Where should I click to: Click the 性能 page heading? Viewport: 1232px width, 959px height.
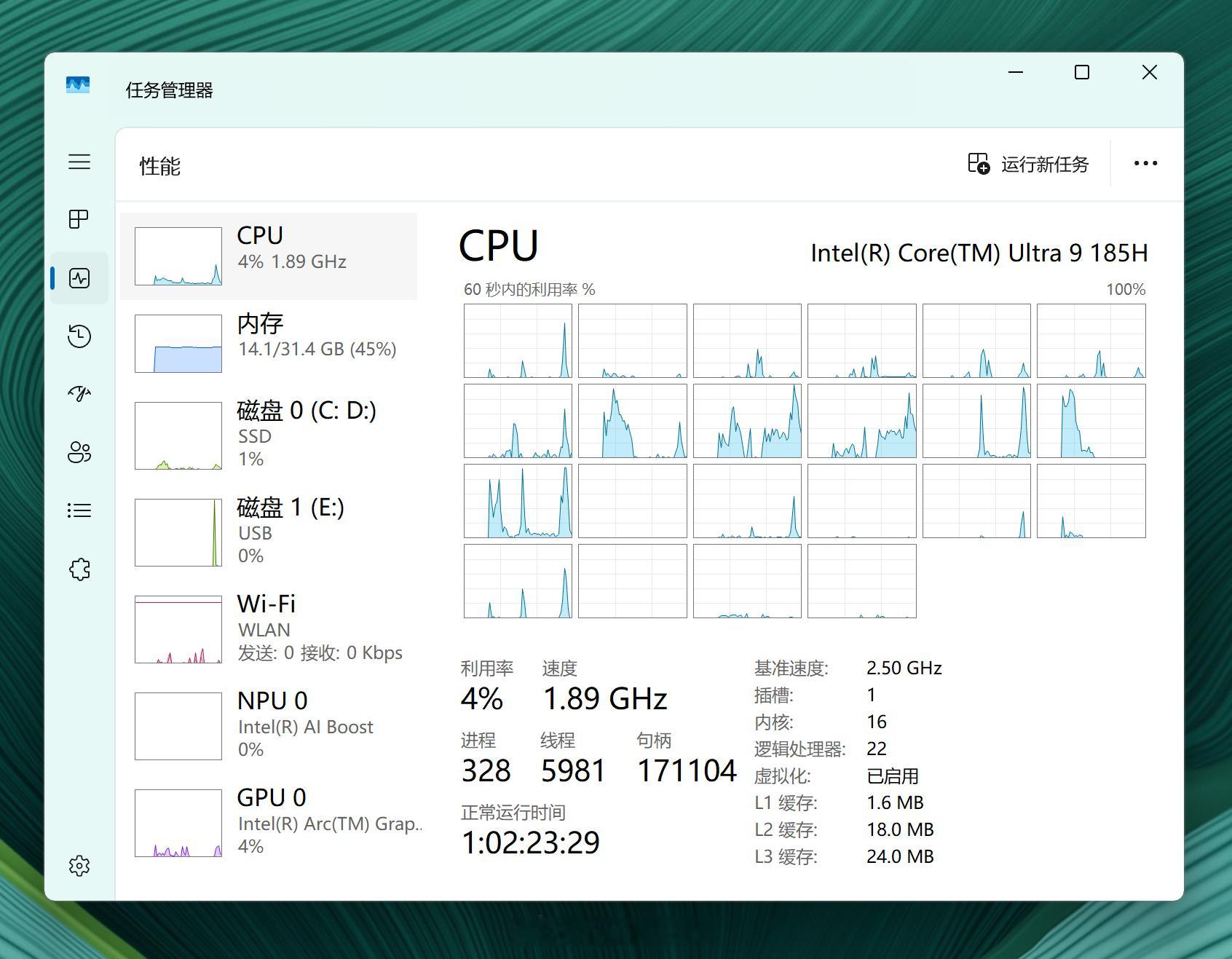[x=160, y=165]
